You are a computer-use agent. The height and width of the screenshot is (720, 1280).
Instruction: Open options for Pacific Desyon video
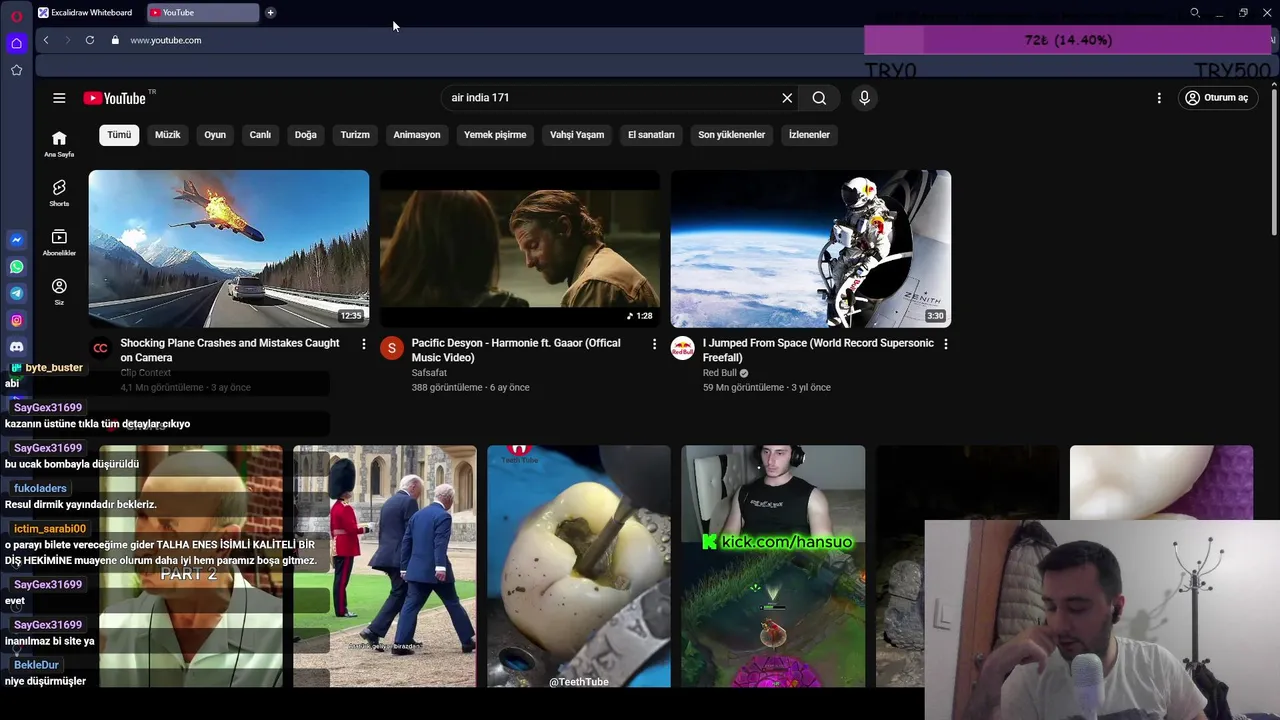point(655,344)
